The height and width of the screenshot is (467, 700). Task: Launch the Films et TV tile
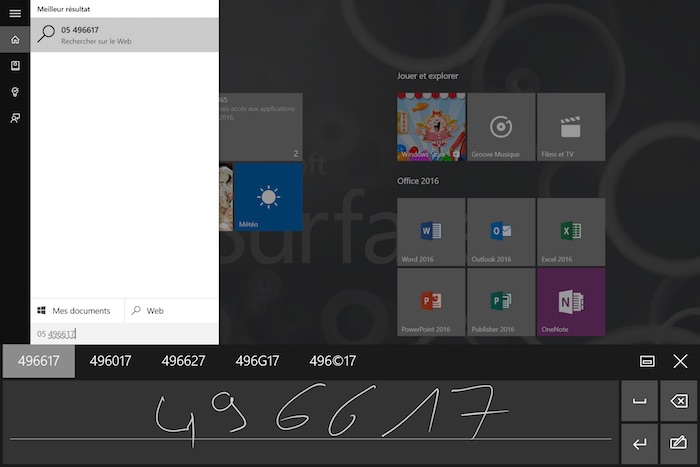click(x=571, y=127)
